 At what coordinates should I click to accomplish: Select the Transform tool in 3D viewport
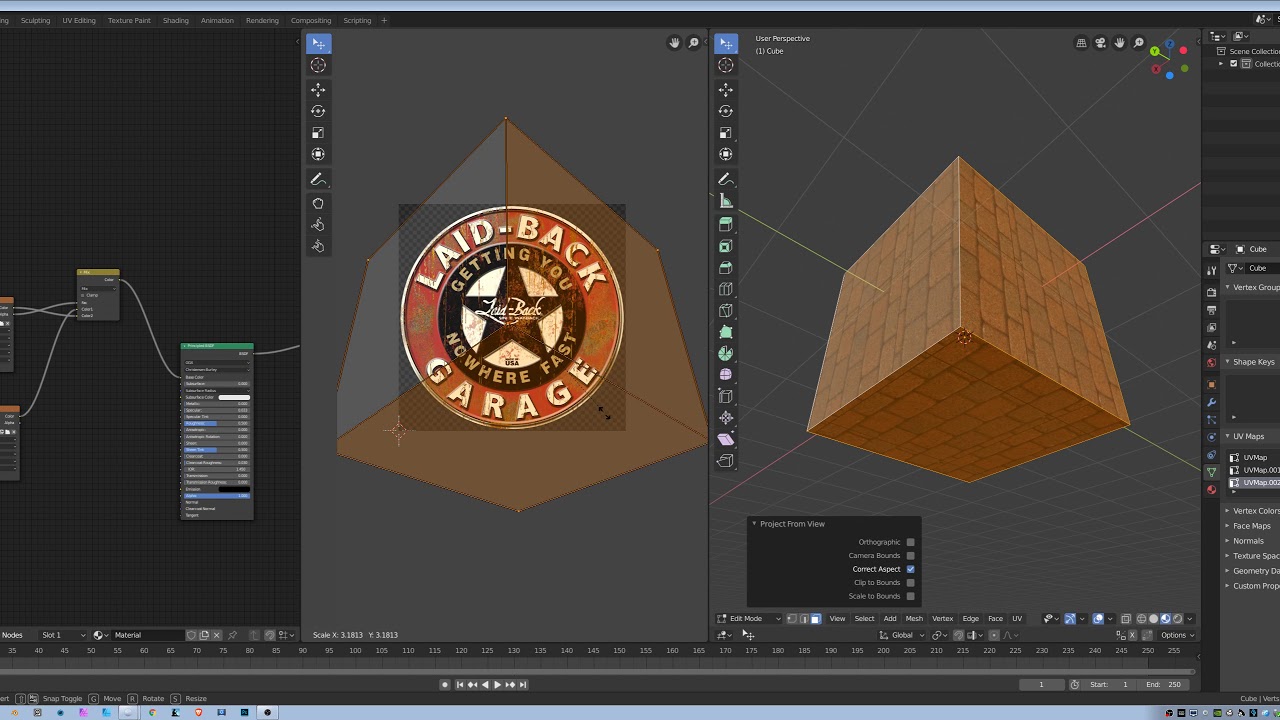(x=726, y=154)
